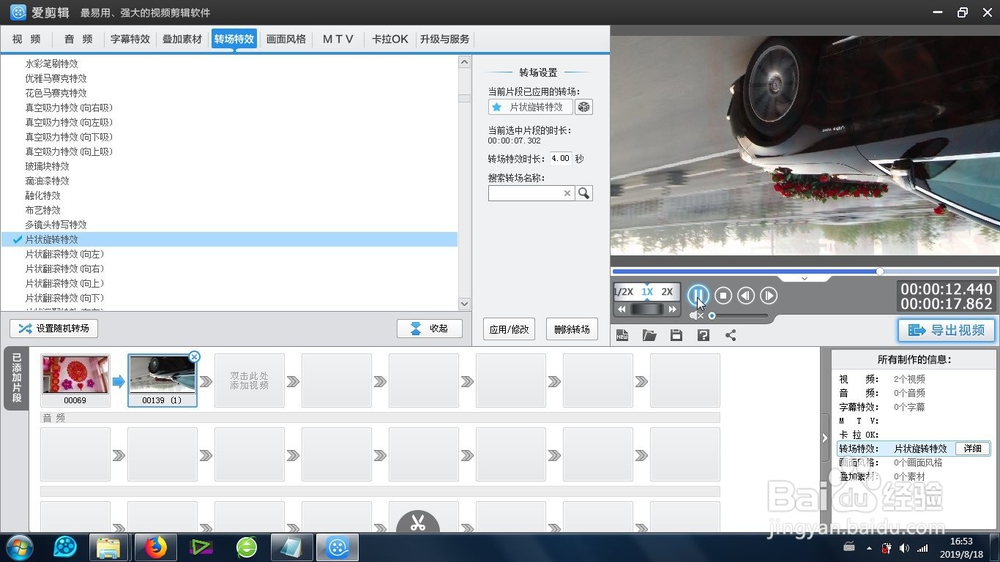The image size is (1000, 562).
Task: Clear the transition search with X
Action: (567, 193)
